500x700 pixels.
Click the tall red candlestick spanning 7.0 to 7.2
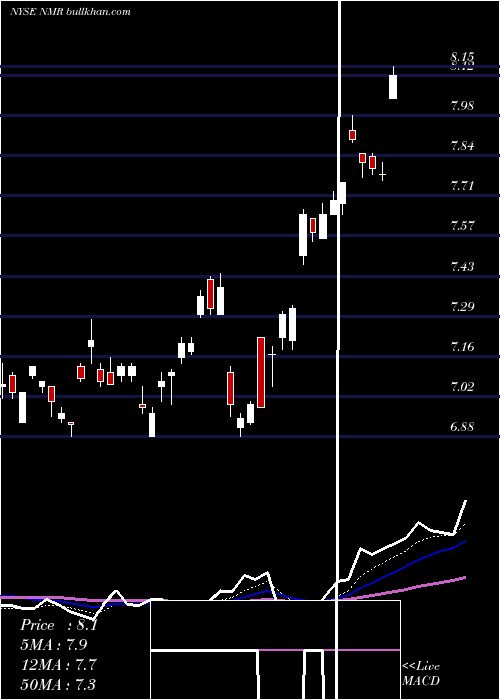pyautogui.click(x=261, y=372)
